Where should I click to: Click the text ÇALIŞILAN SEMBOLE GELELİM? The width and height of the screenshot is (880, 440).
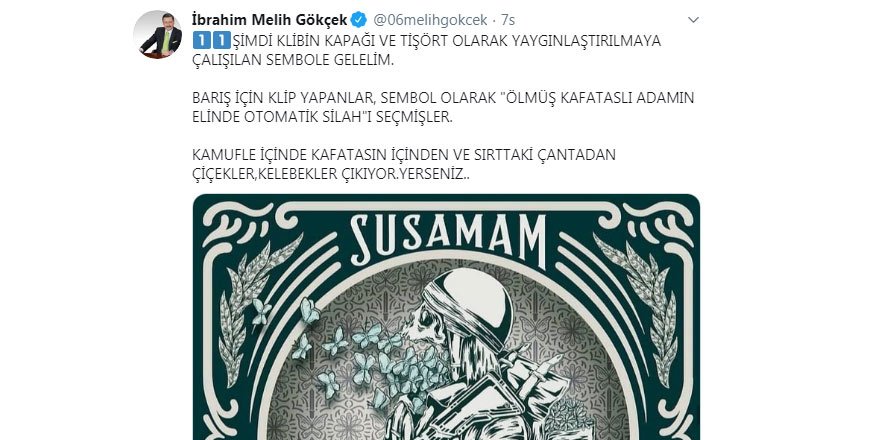[293, 61]
